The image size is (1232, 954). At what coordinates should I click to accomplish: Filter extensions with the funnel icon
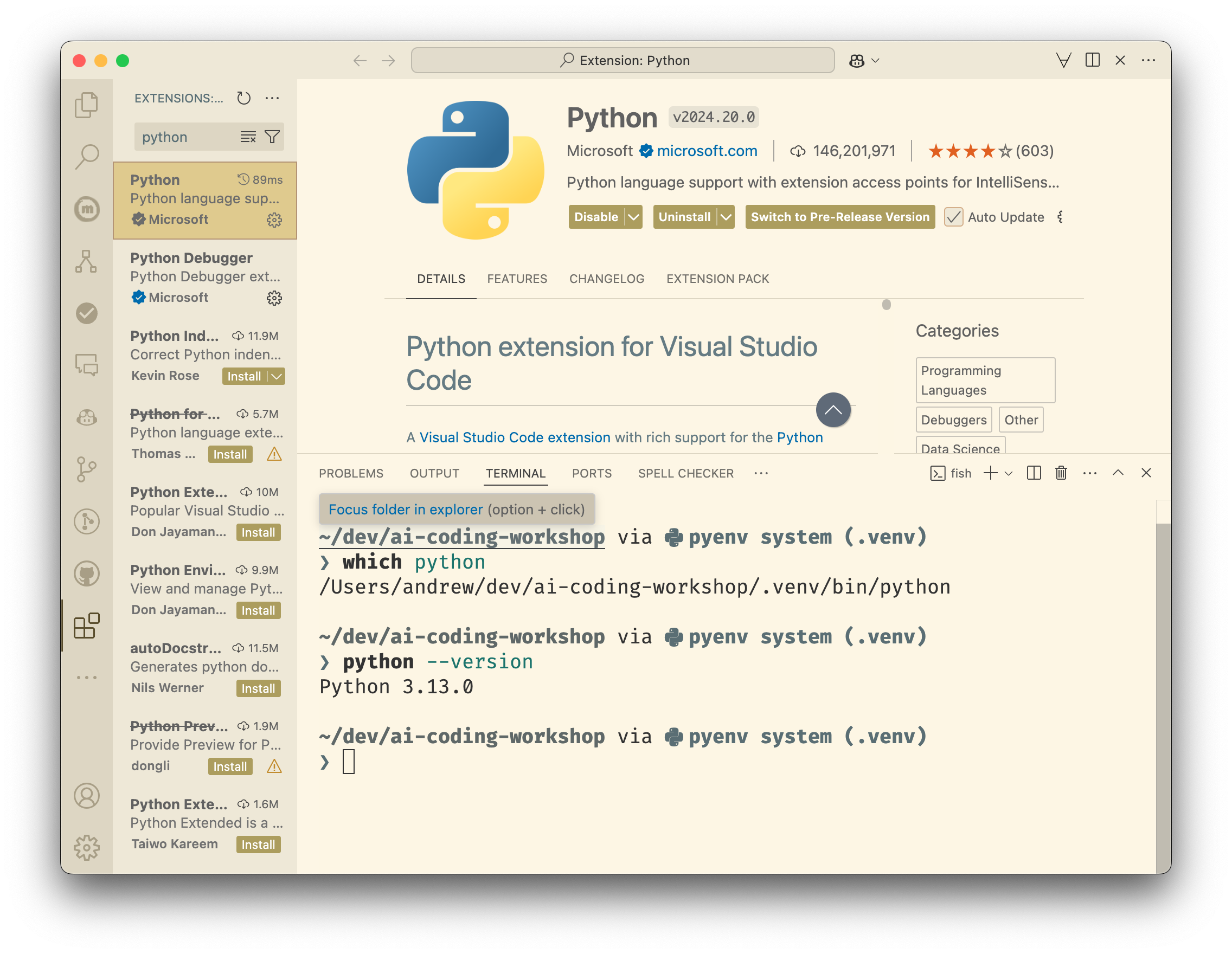(272, 137)
